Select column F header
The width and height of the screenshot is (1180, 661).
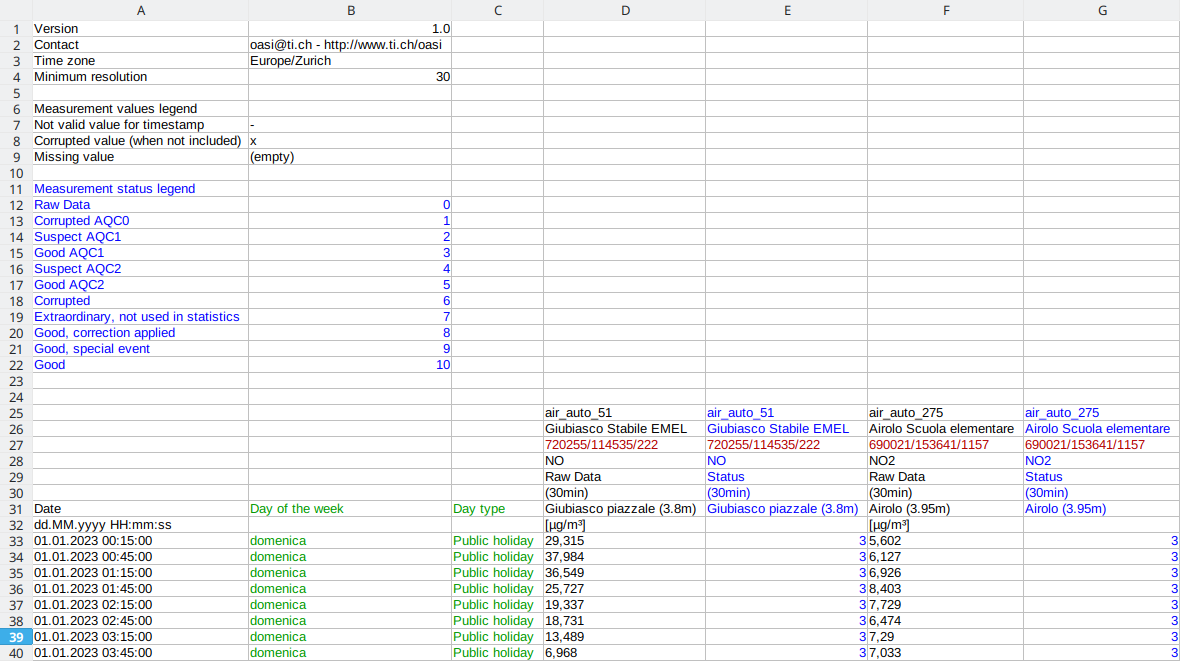(945, 10)
